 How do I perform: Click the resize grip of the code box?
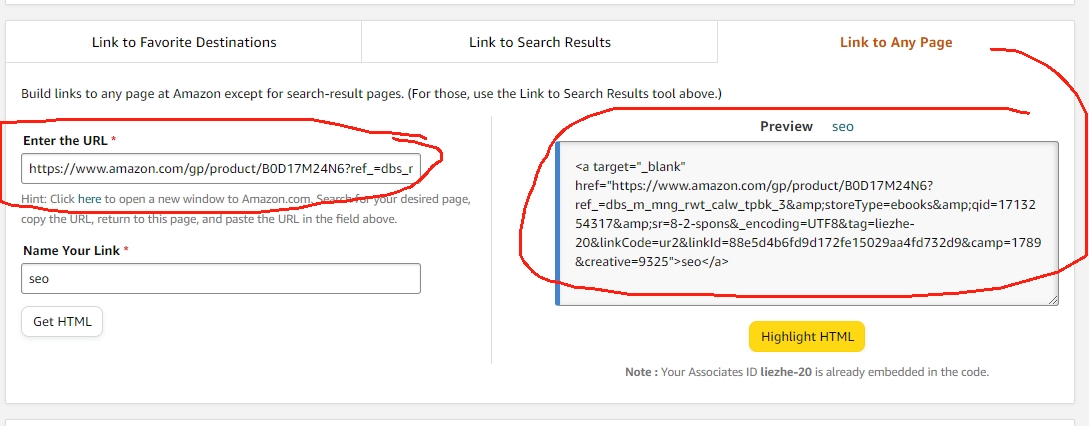tap(1053, 300)
